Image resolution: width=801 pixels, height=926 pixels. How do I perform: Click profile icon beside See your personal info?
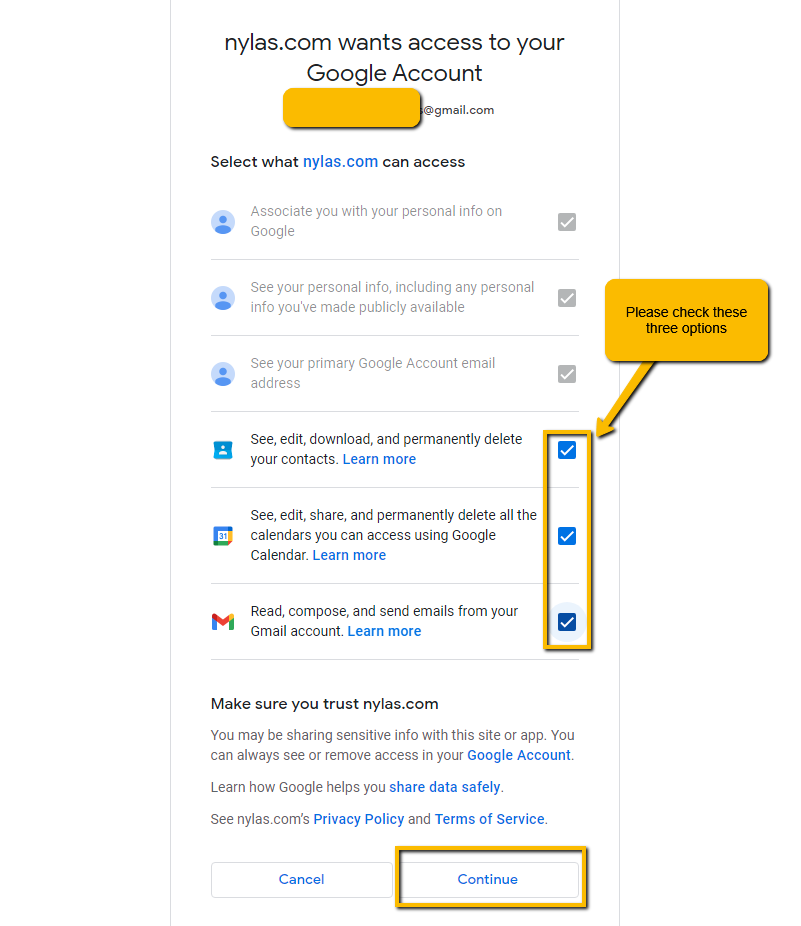[x=223, y=298]
